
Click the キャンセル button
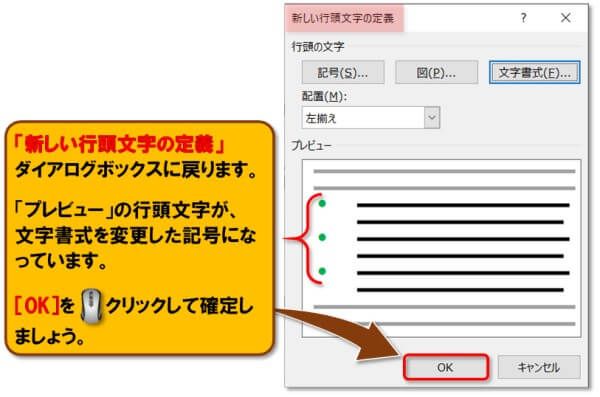(539, 367)
